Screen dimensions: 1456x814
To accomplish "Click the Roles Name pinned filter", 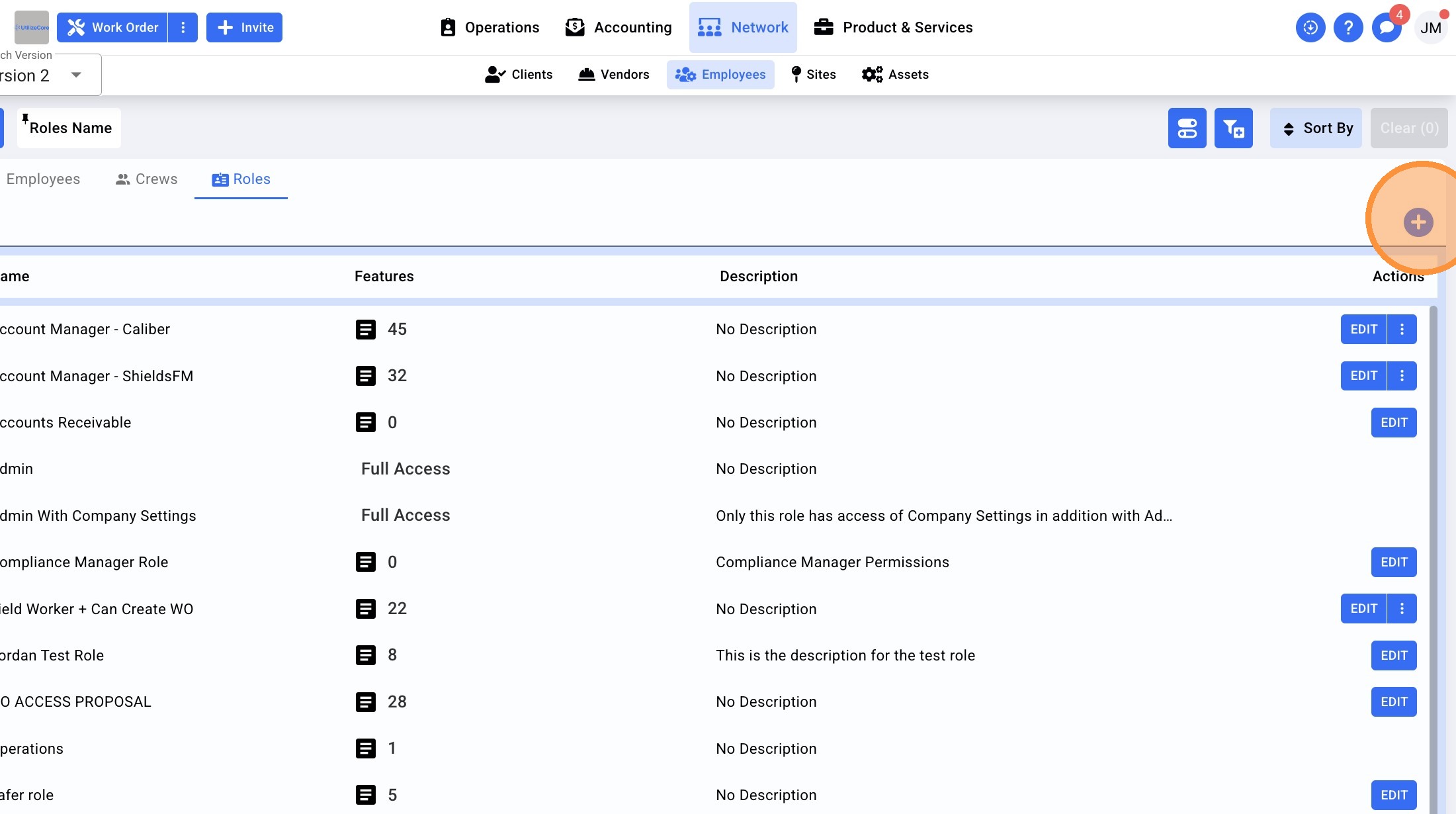I will coord(69,128).
